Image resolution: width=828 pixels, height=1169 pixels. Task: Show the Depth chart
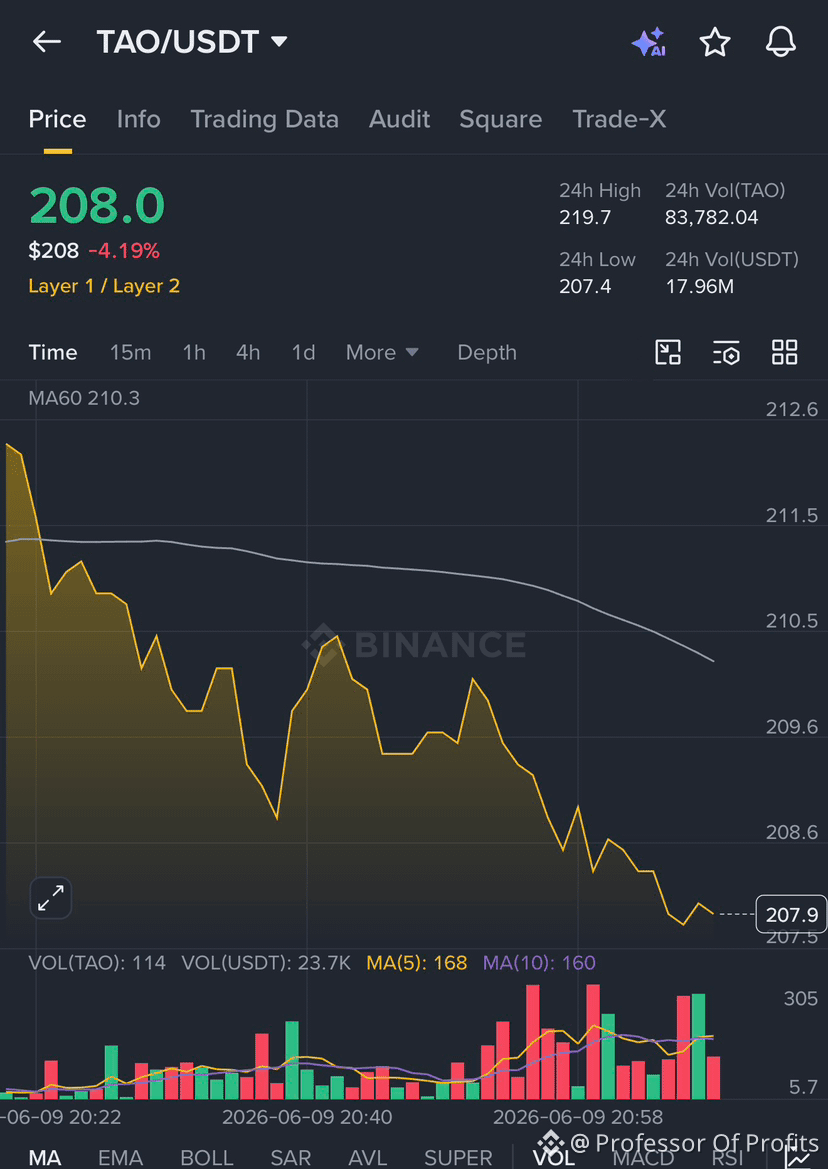487,353
